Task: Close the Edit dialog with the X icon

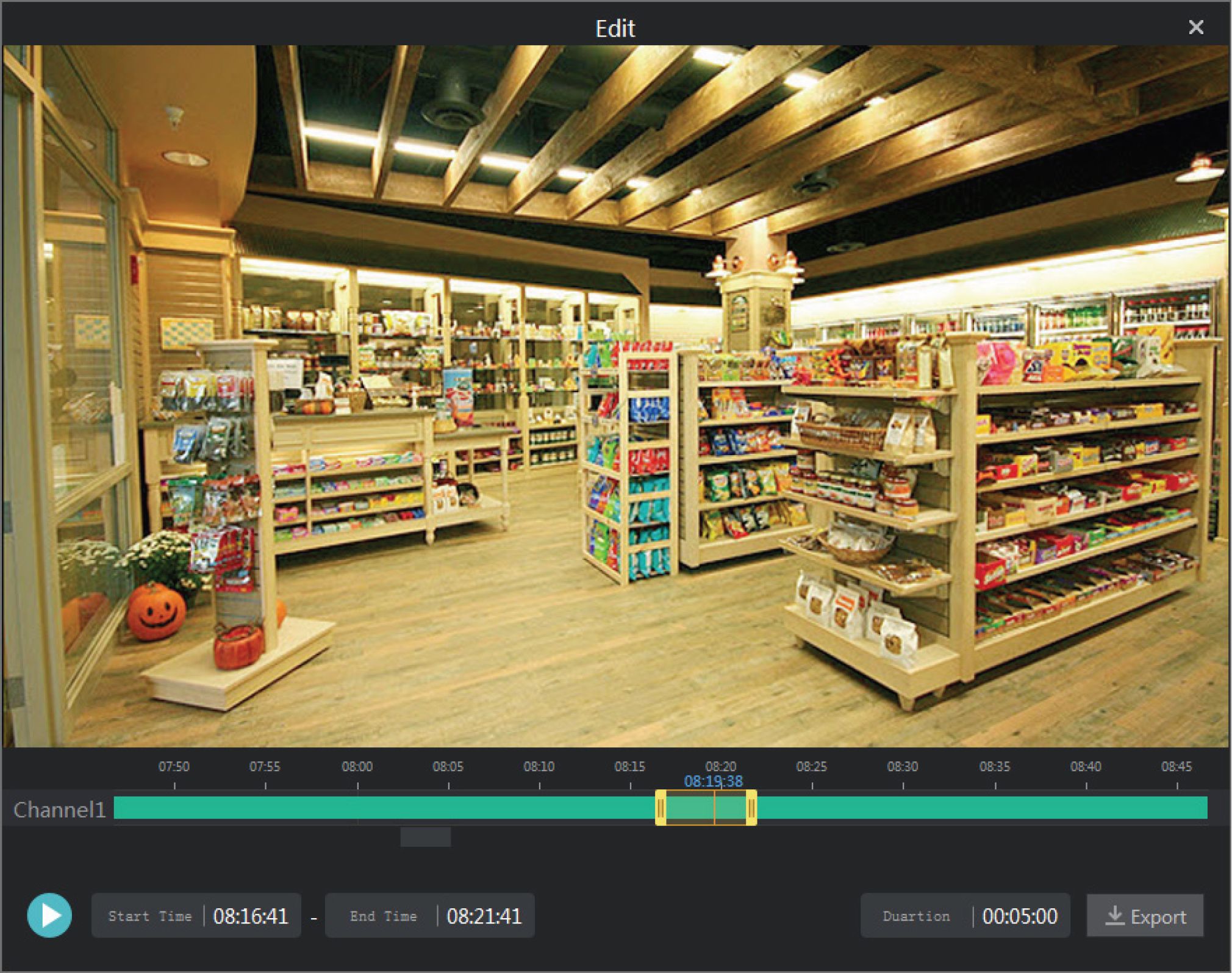Action: pos(1195,27)
